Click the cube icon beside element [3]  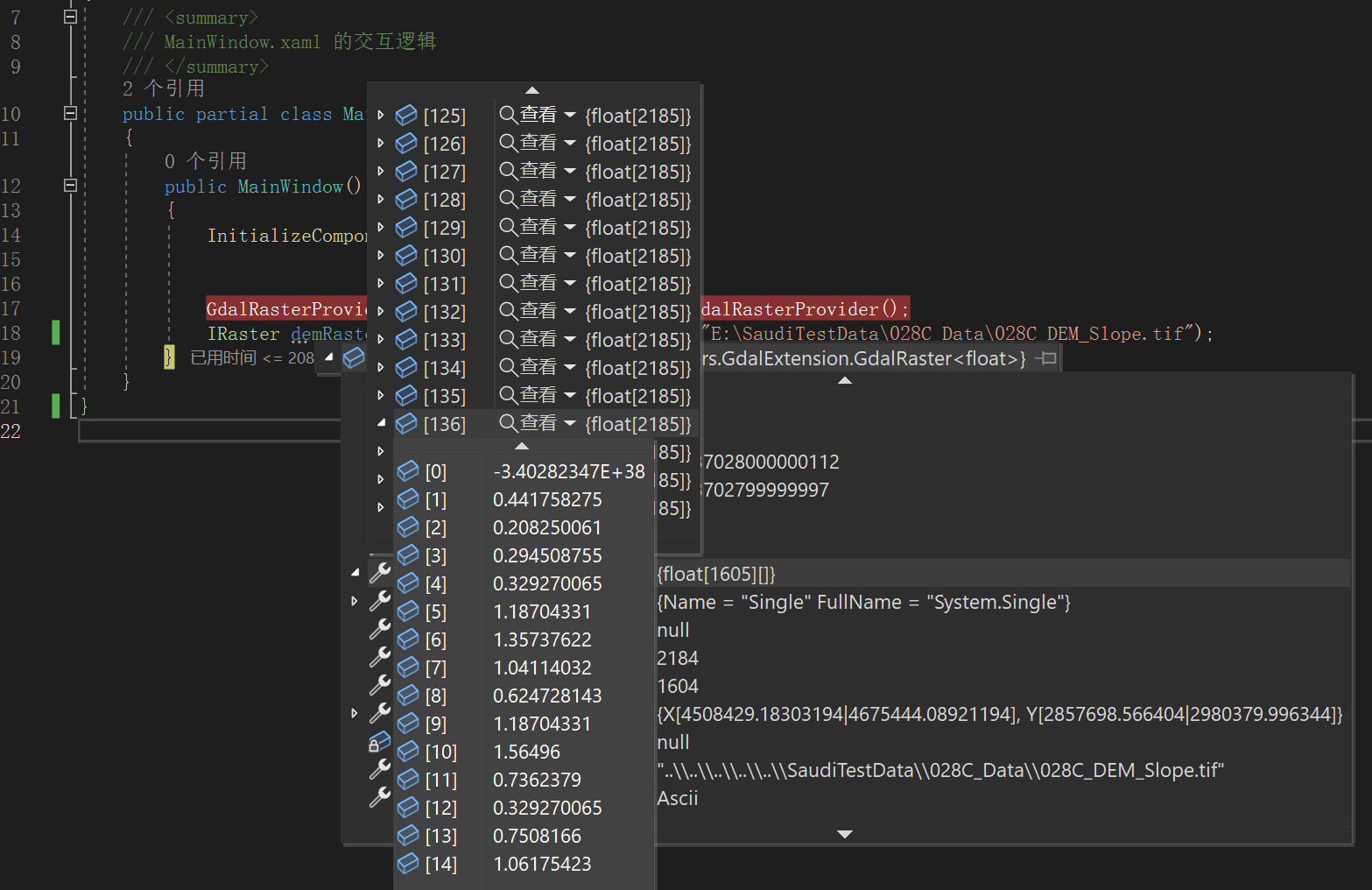point(408,555)
